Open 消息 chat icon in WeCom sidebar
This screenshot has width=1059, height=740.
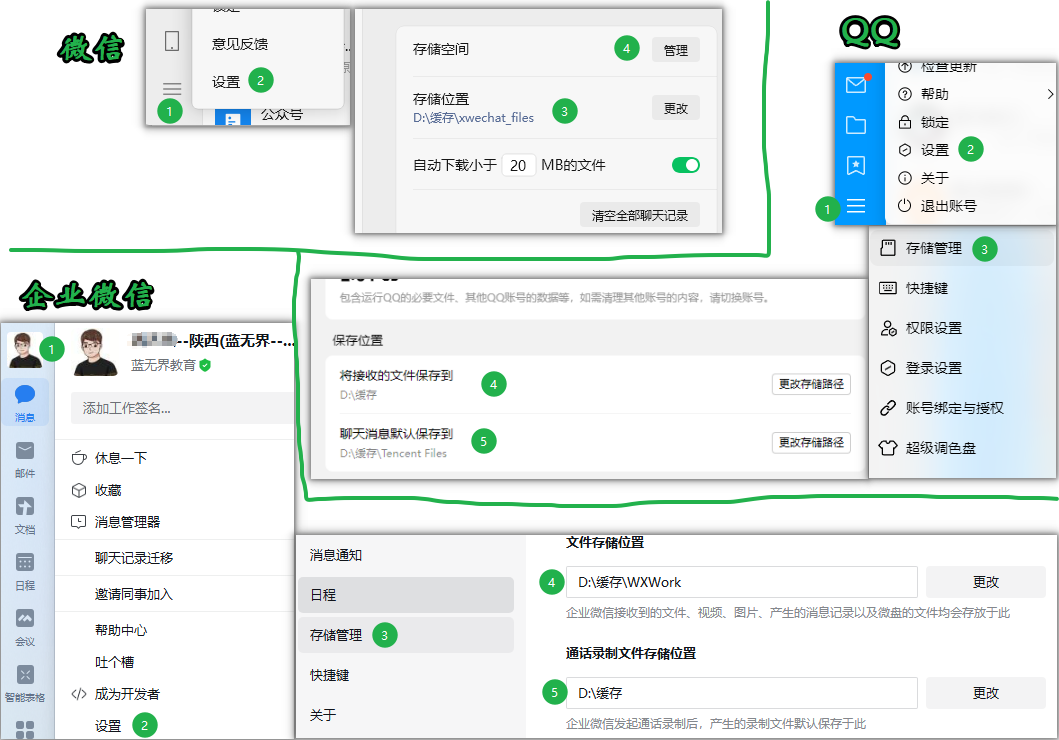click(25, 402)
